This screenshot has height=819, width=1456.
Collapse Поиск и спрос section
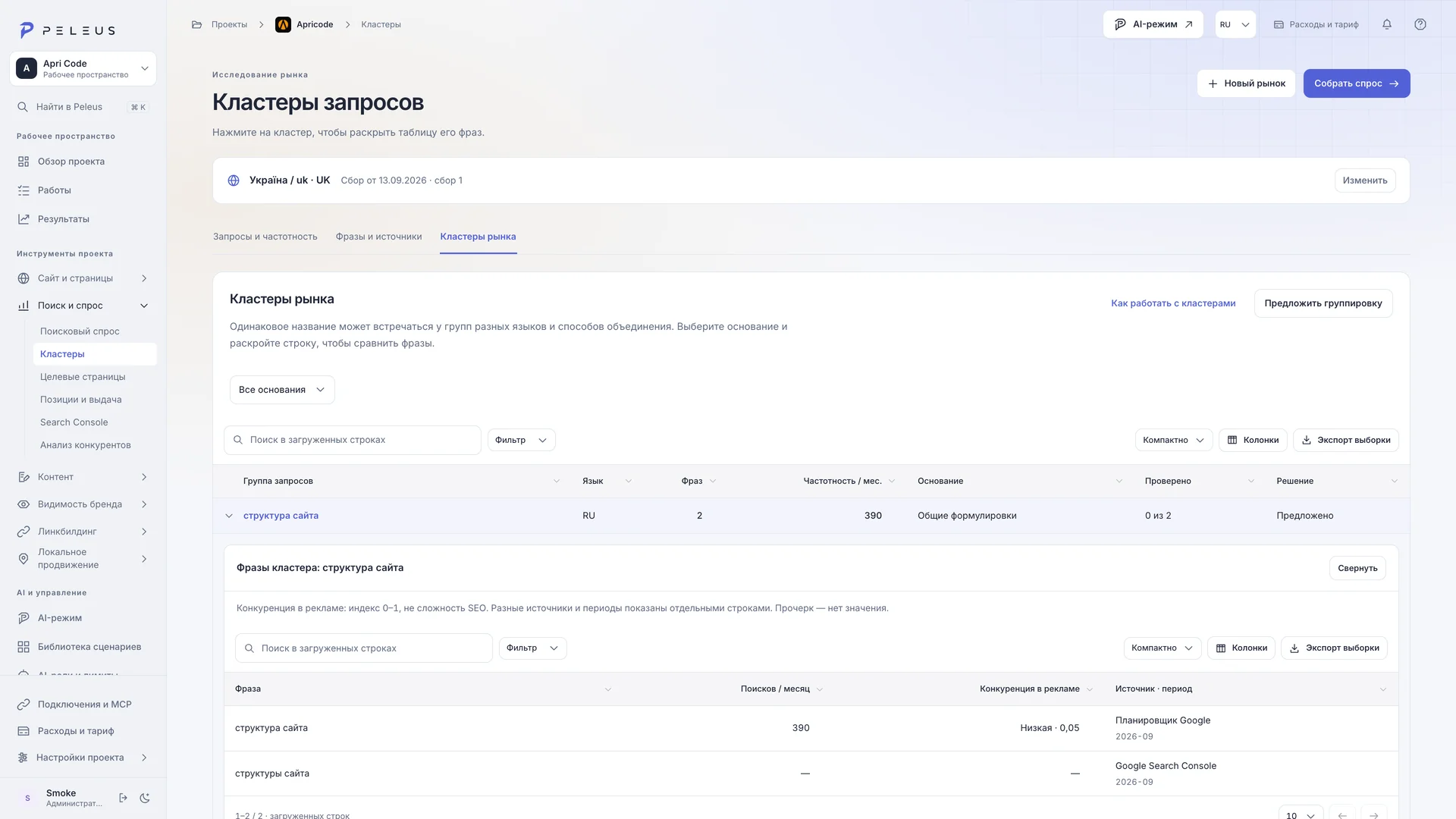click(83, 306)
